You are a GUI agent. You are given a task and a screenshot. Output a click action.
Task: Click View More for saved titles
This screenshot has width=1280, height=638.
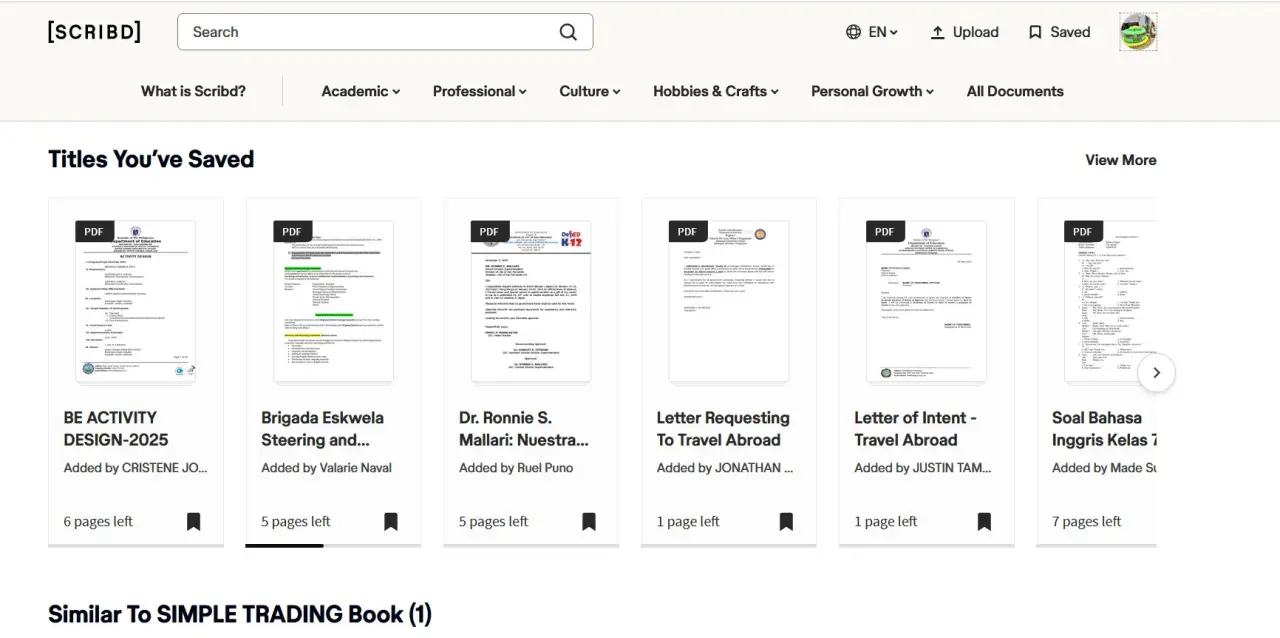click(1121, 160)
